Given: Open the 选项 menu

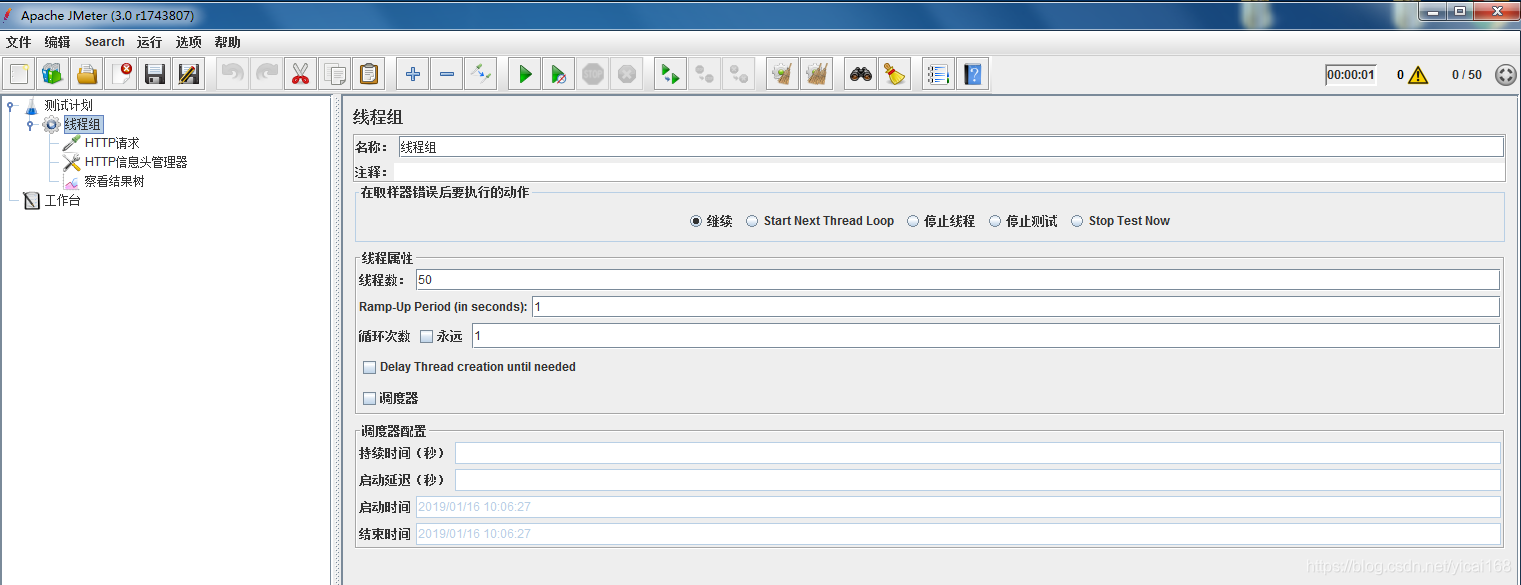Looking at the screenshot, I should tap(188, 42).
